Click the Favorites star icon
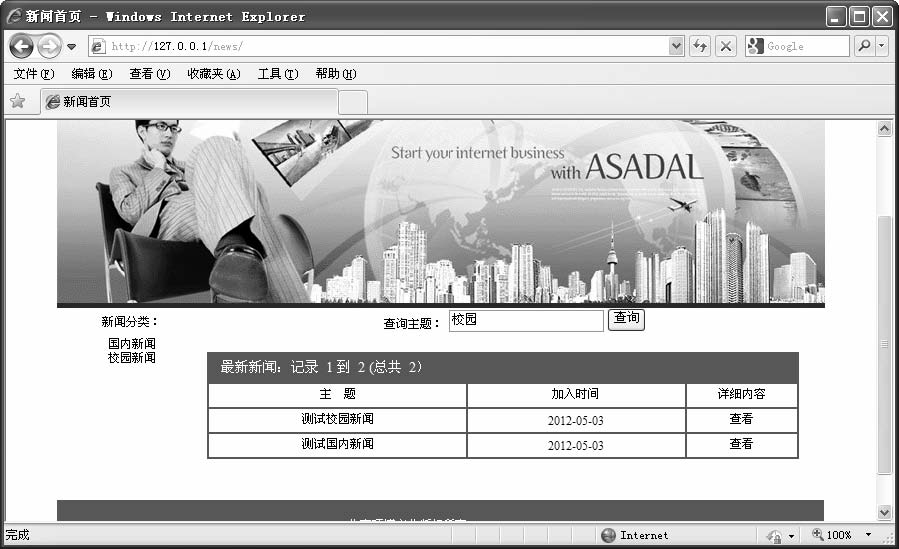 18,101
